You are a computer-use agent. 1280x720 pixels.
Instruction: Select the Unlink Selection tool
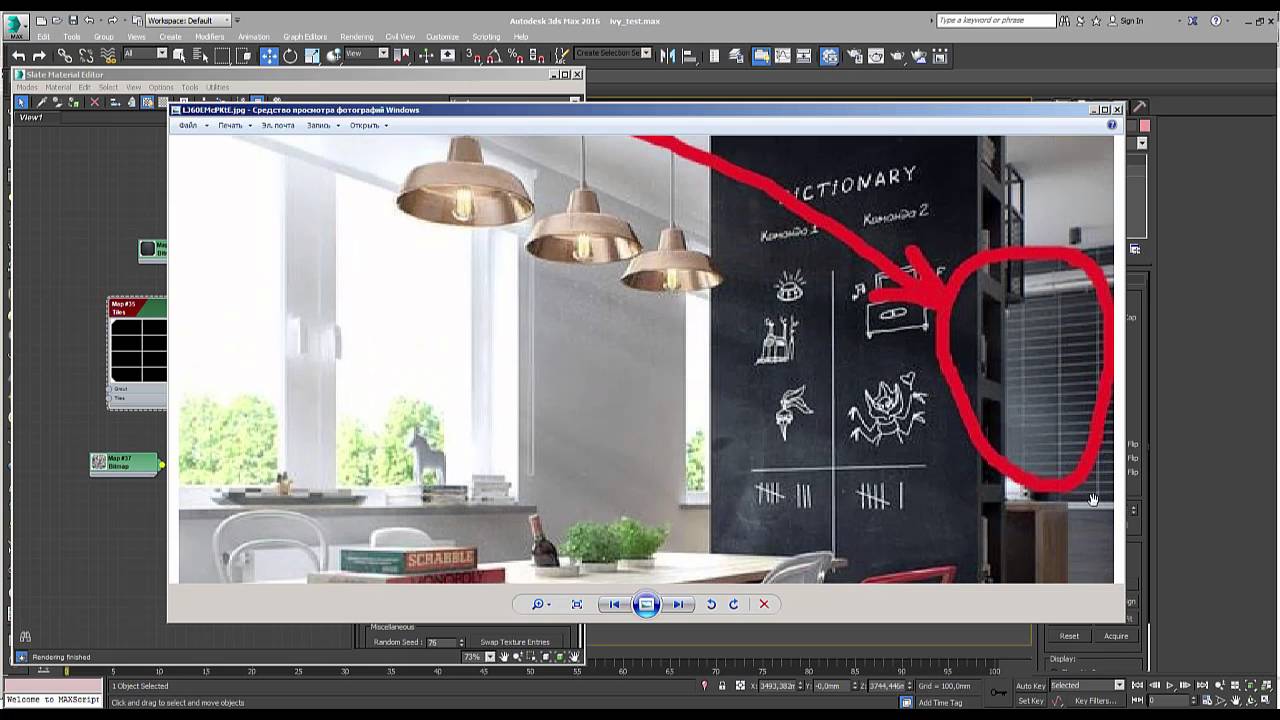coord(86,56)
